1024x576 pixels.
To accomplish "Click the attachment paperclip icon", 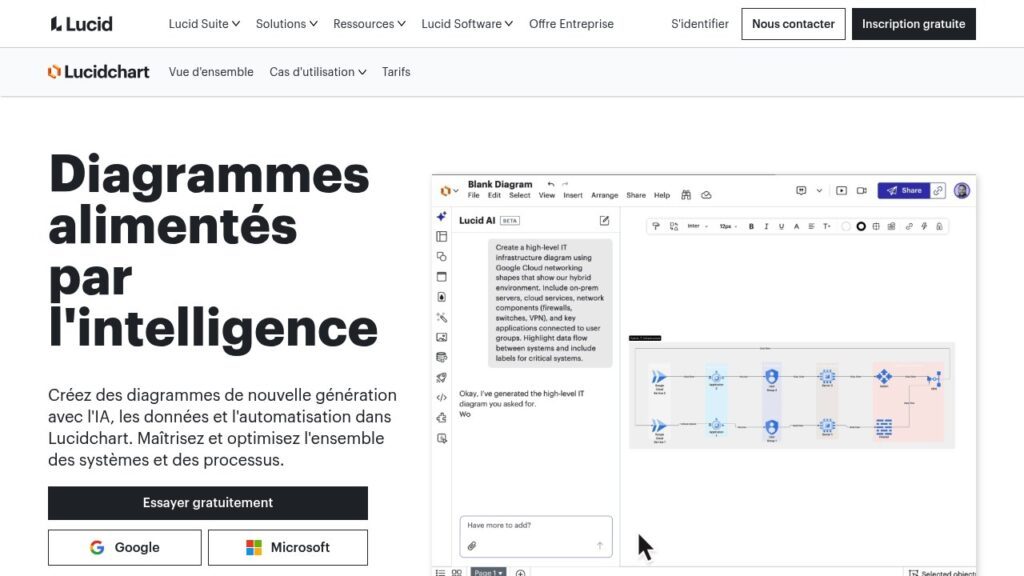I will [472, 545].
